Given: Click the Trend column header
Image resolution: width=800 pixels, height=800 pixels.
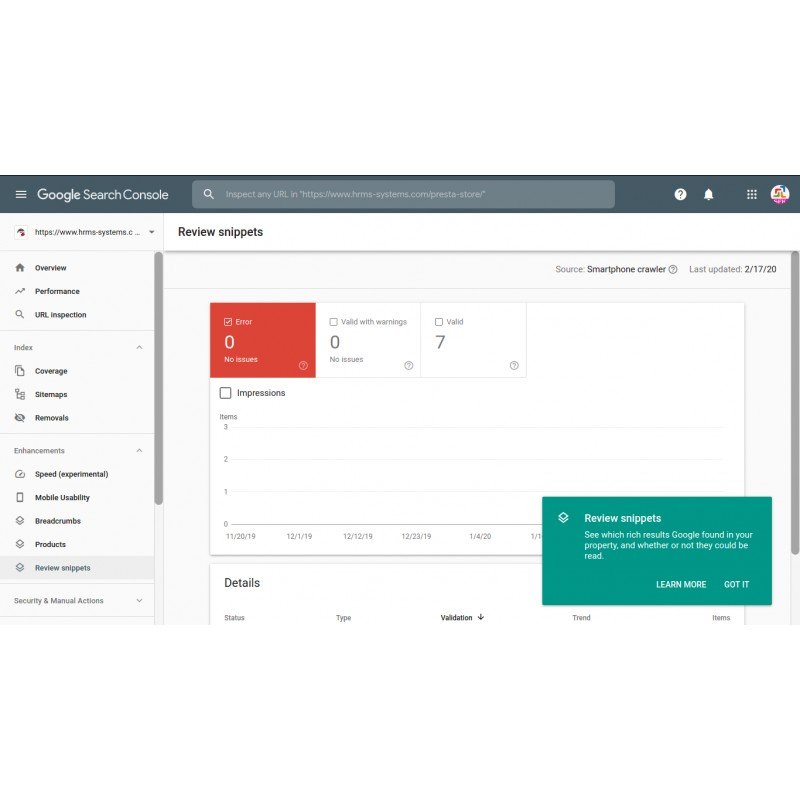Looking at the screenshot, I should click(581, 618).
